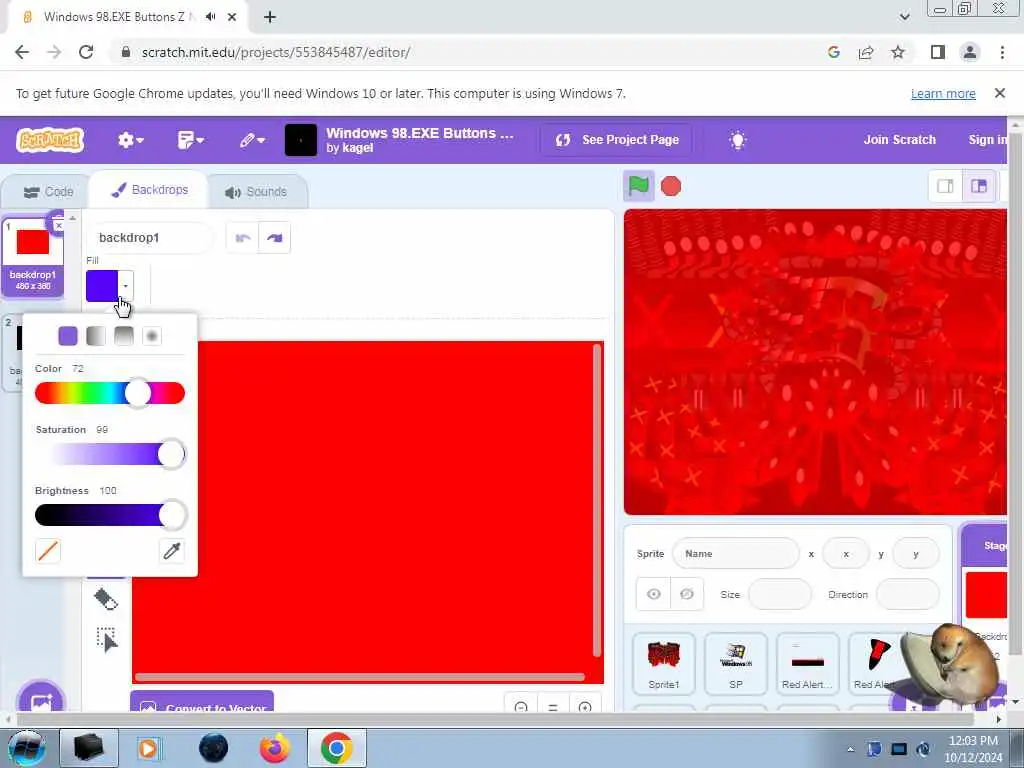Image resolution: width=1024 pixels, height=768 pixels.
Task: Click the Scratch logo
Action: pyautogui.click(x=50, y=139)
